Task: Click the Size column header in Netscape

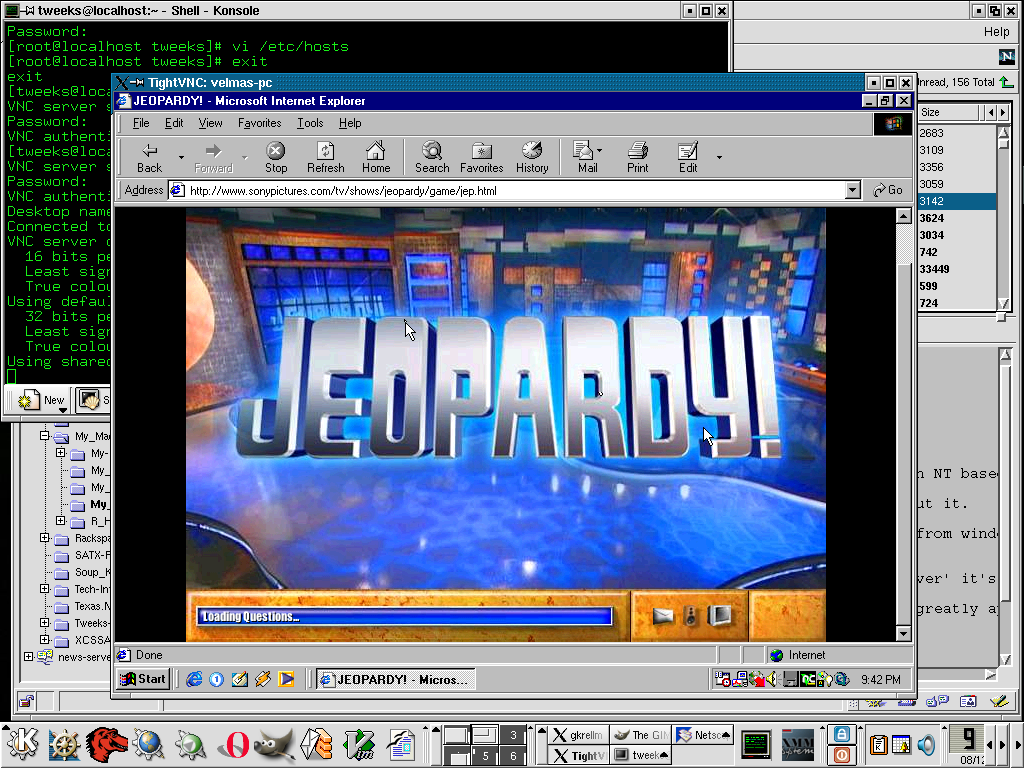Action: coord(949,112)
